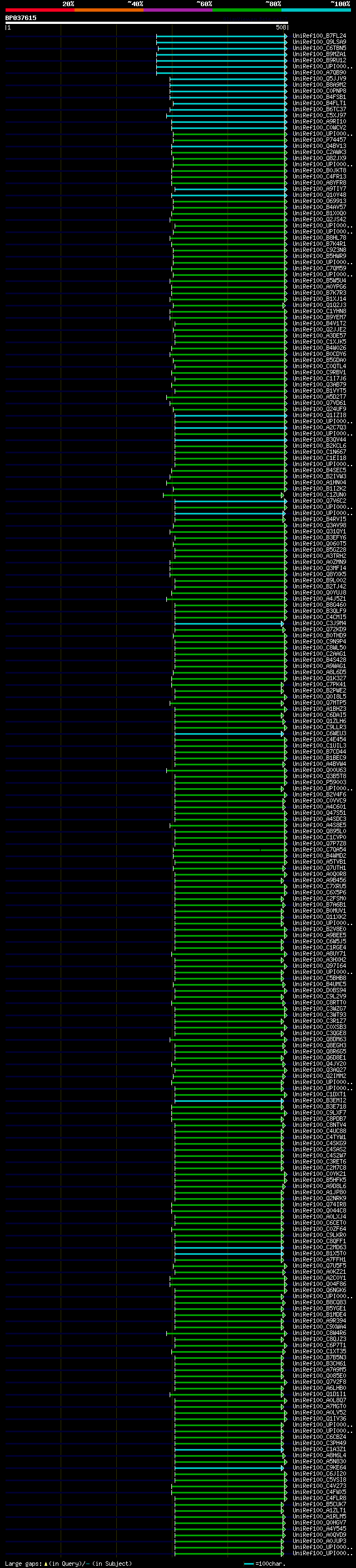The image size is (356, 1568).
Task: Select hit label UniRef100_A4Y545
Action: 319,1529
